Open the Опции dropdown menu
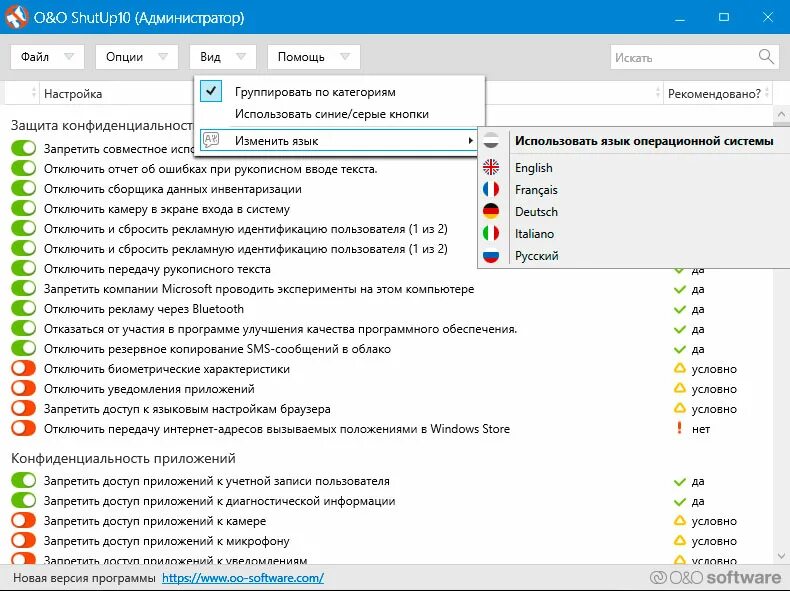 click(x=137, y=56)
